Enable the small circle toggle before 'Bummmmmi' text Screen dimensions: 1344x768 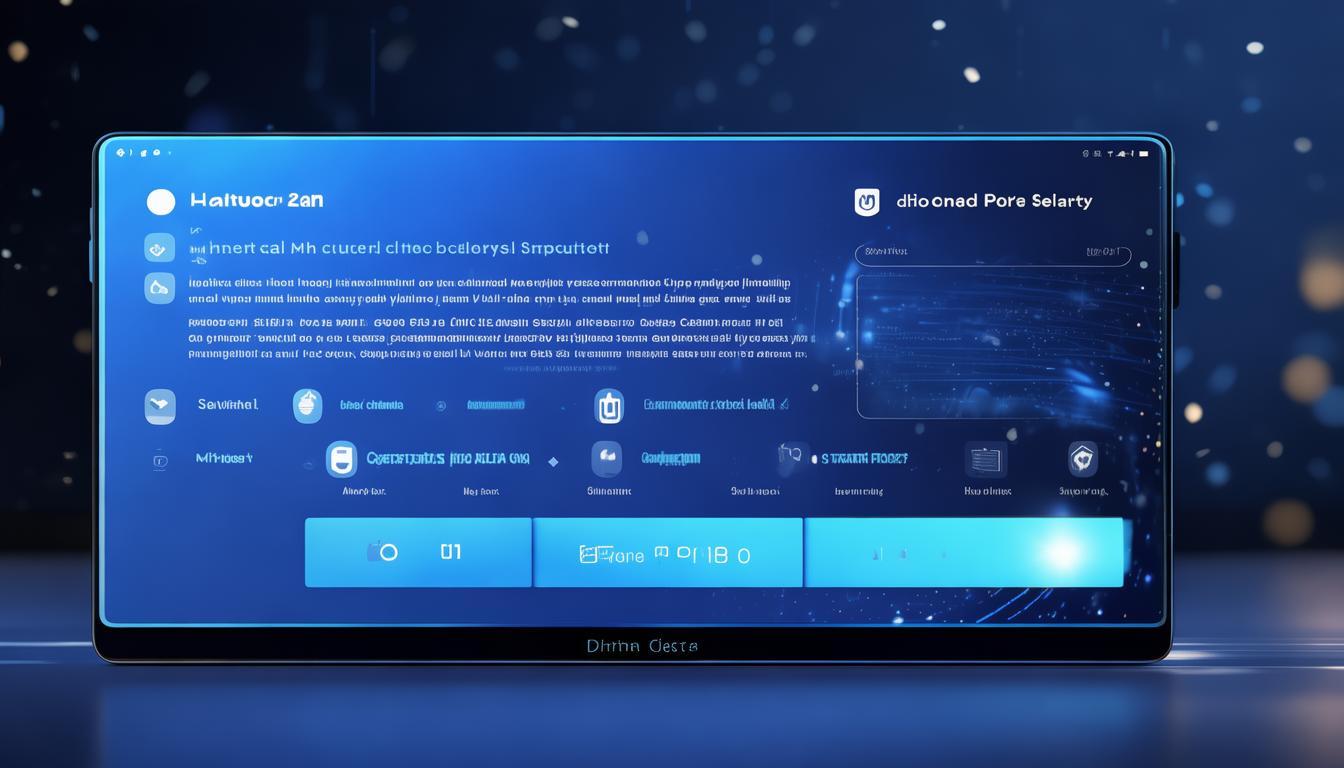pos(441,405)
